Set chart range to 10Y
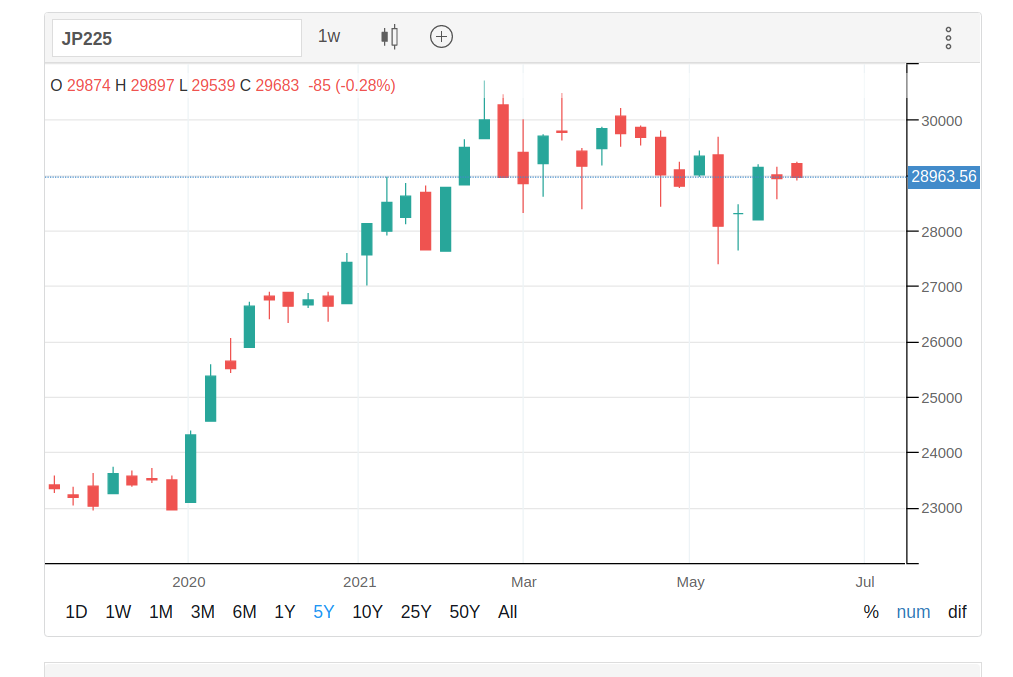 tap(368, 612)
